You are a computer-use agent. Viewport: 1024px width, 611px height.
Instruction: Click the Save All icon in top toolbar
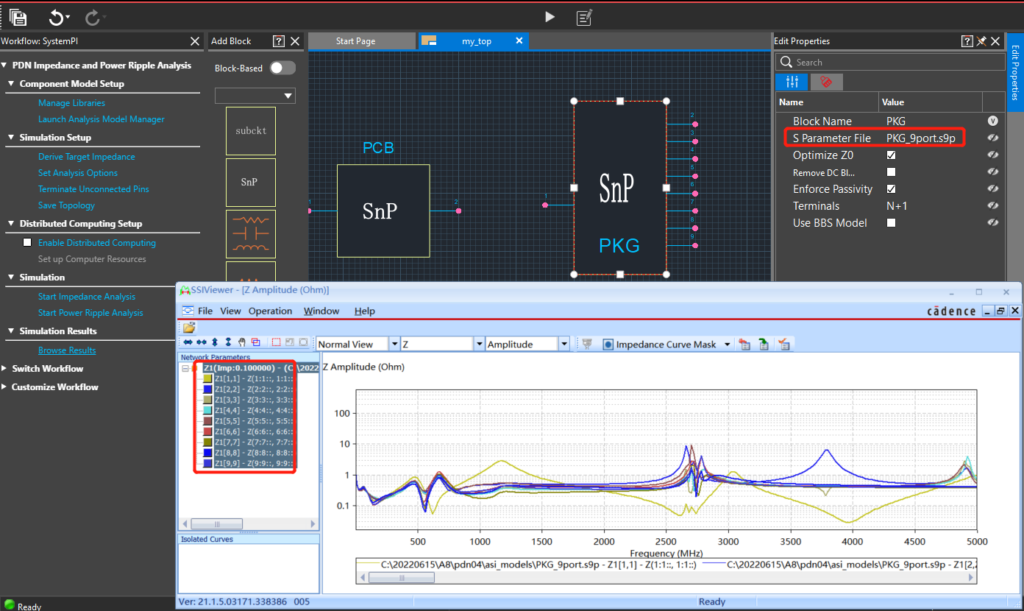(x=17, y=17)
